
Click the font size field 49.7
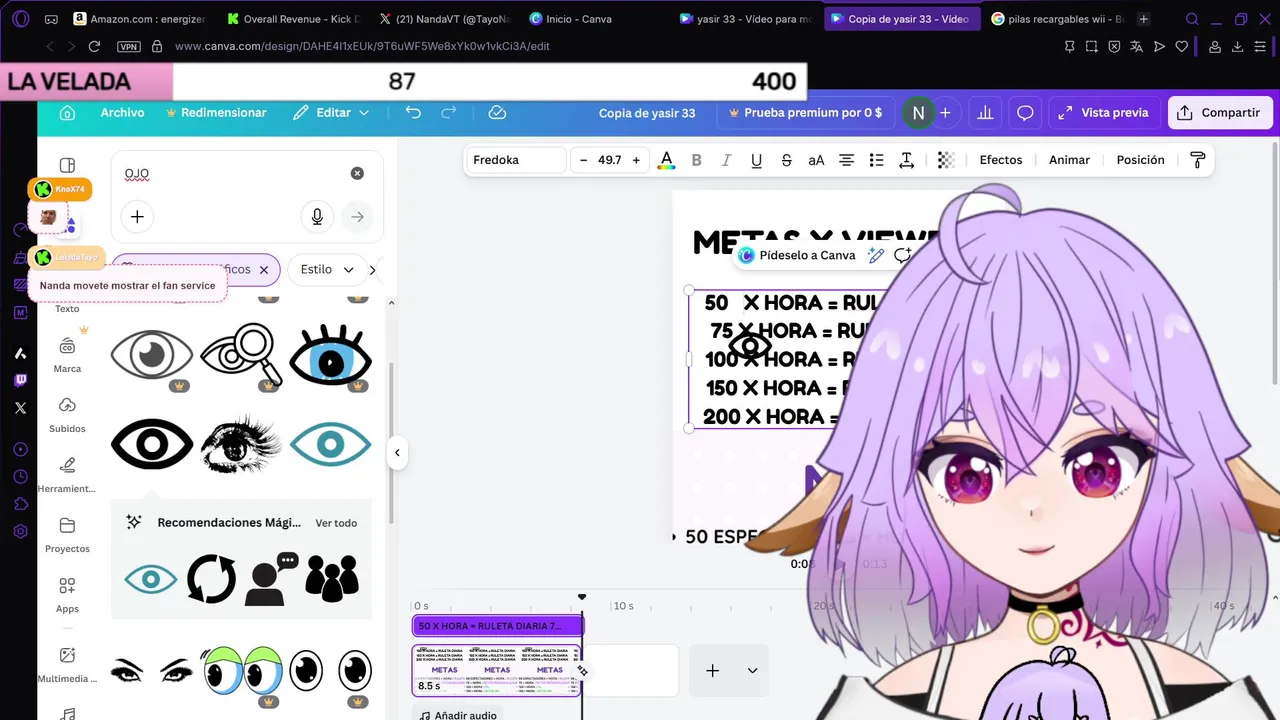[609, 160]
